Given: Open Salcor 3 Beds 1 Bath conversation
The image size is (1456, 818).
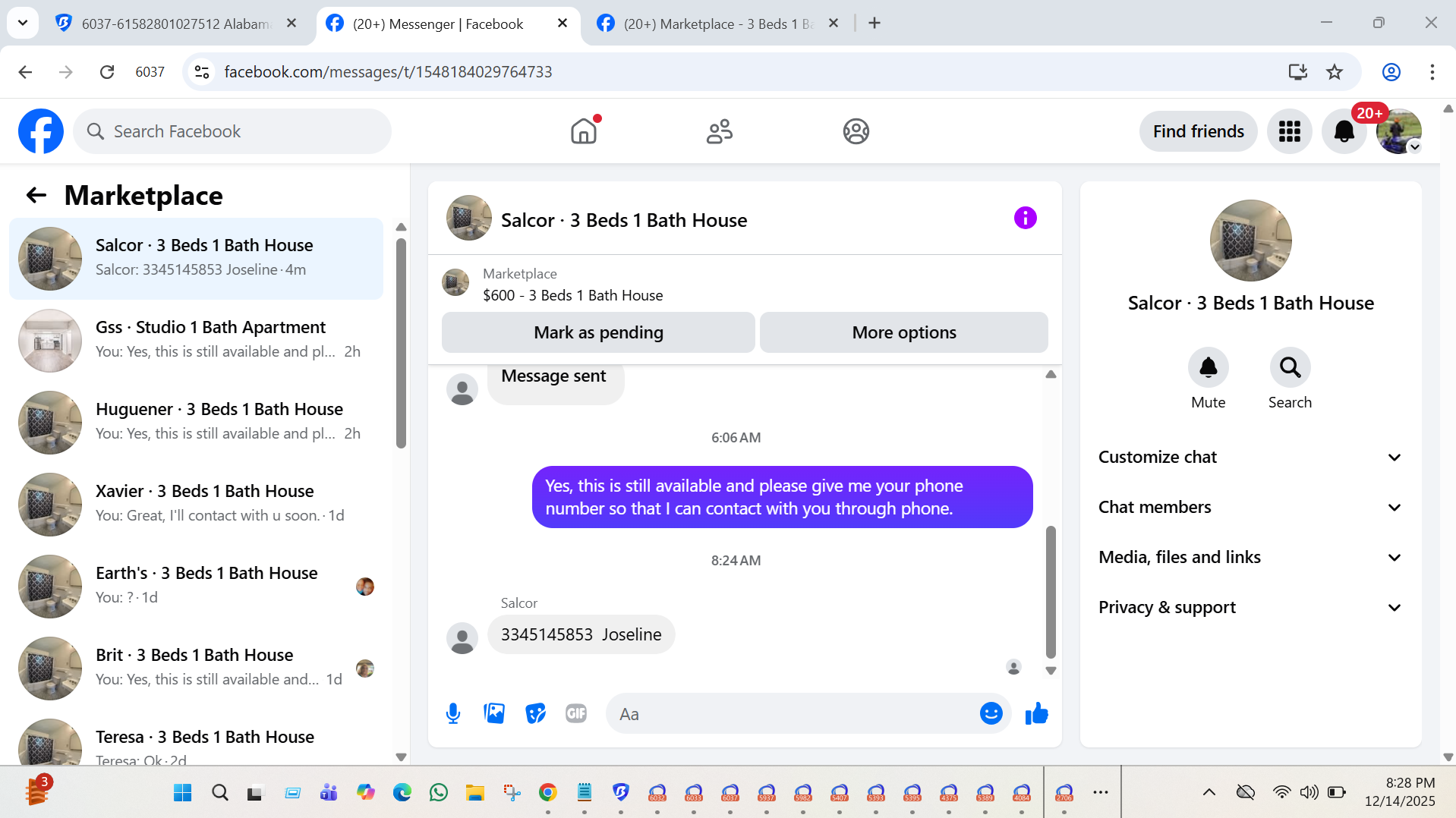Looking at the screenshot, I should [x=196, y=258].
